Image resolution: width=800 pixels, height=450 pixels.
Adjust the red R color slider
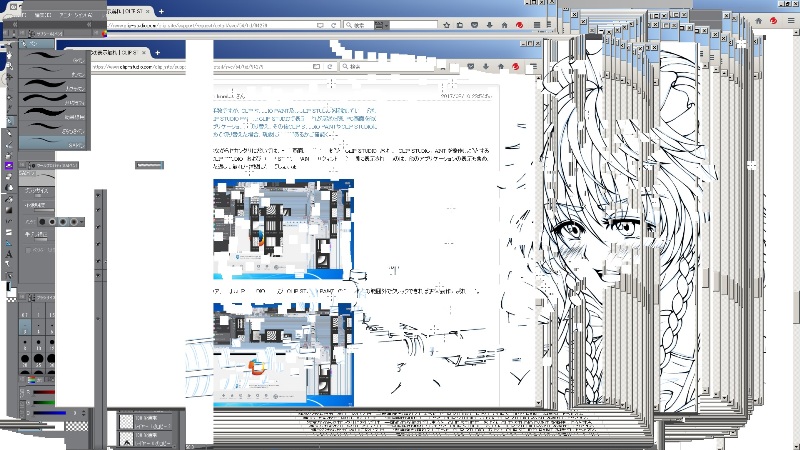click(44, 392)
